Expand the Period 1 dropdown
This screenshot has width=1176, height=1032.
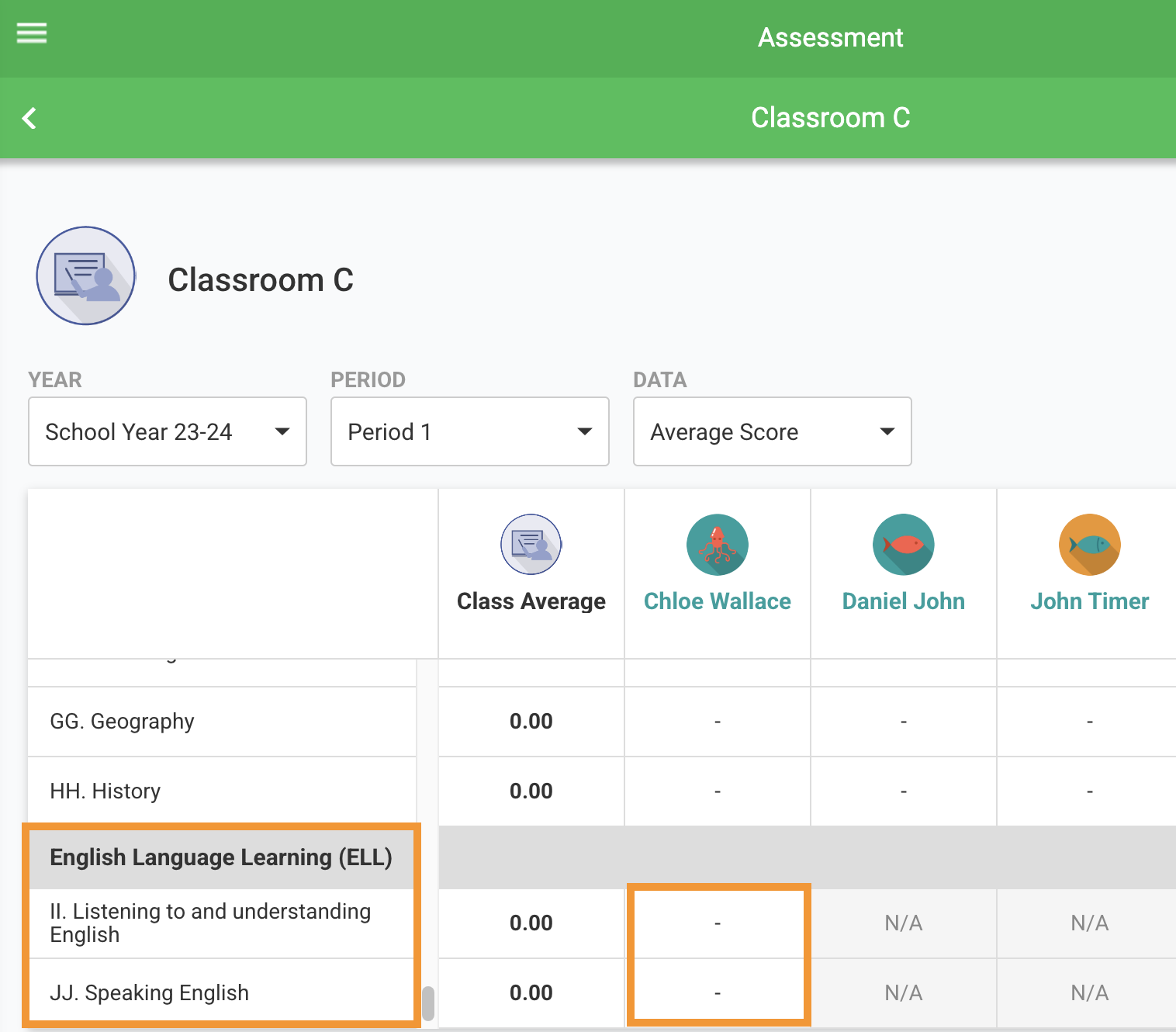click(469, 431)
